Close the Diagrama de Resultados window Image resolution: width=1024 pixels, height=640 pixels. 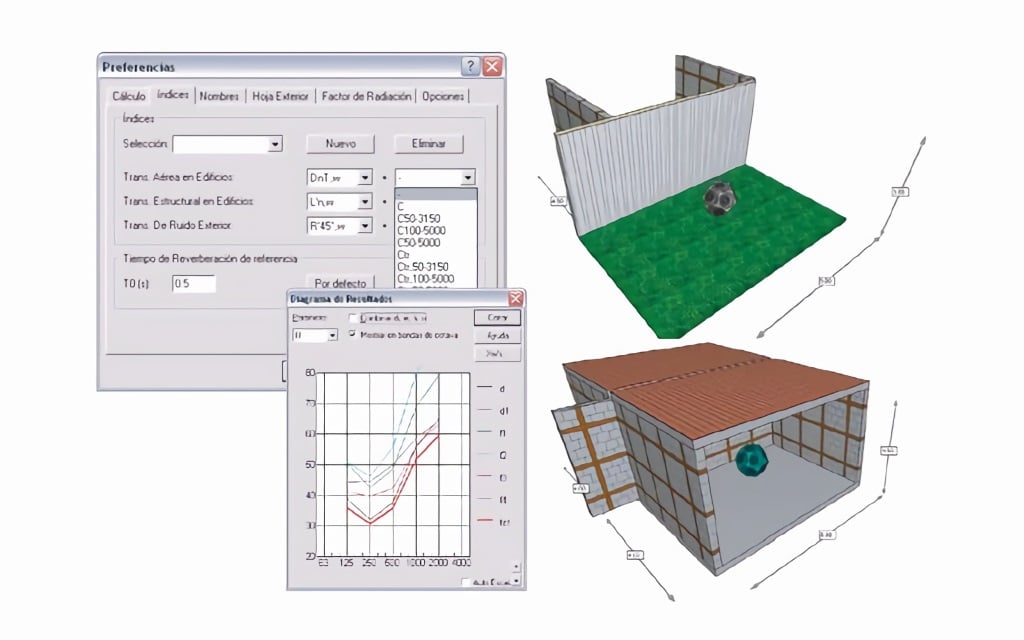point(515,298)
